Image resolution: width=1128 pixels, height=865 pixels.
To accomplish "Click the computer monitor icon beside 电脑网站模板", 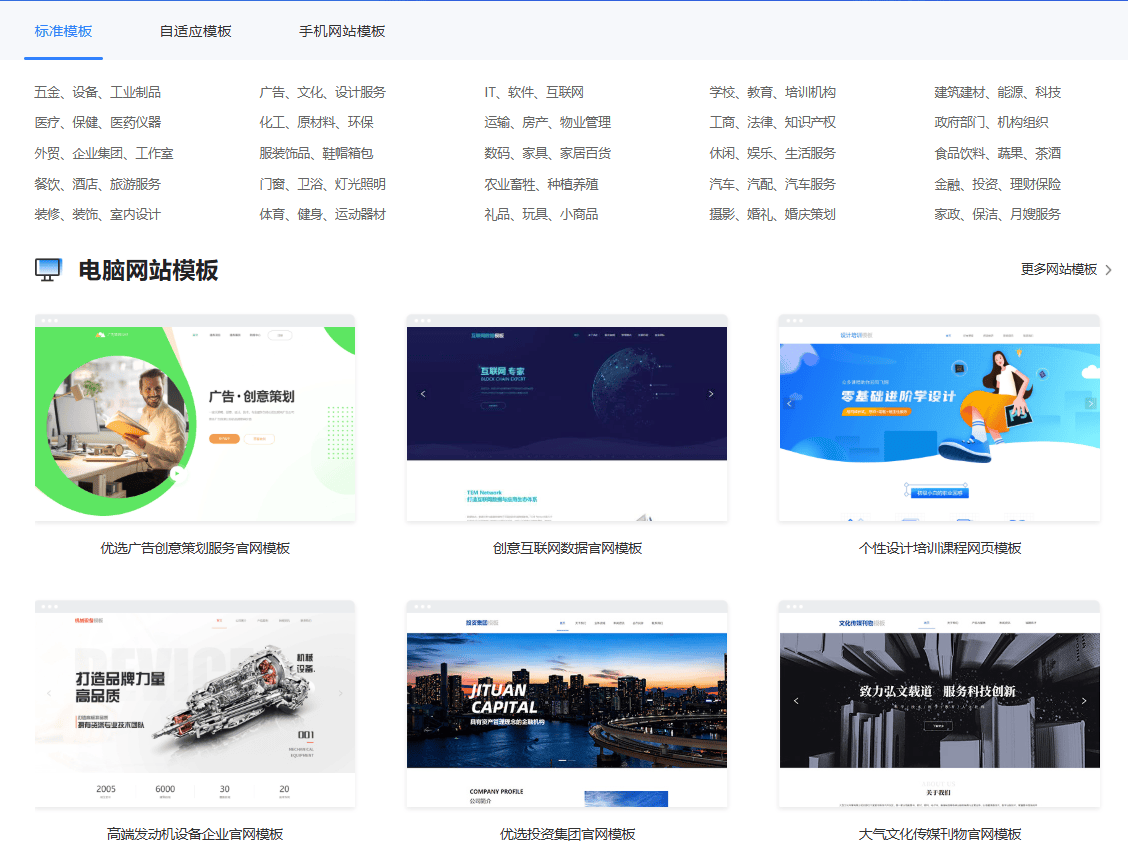I will [x=48, y=269].
